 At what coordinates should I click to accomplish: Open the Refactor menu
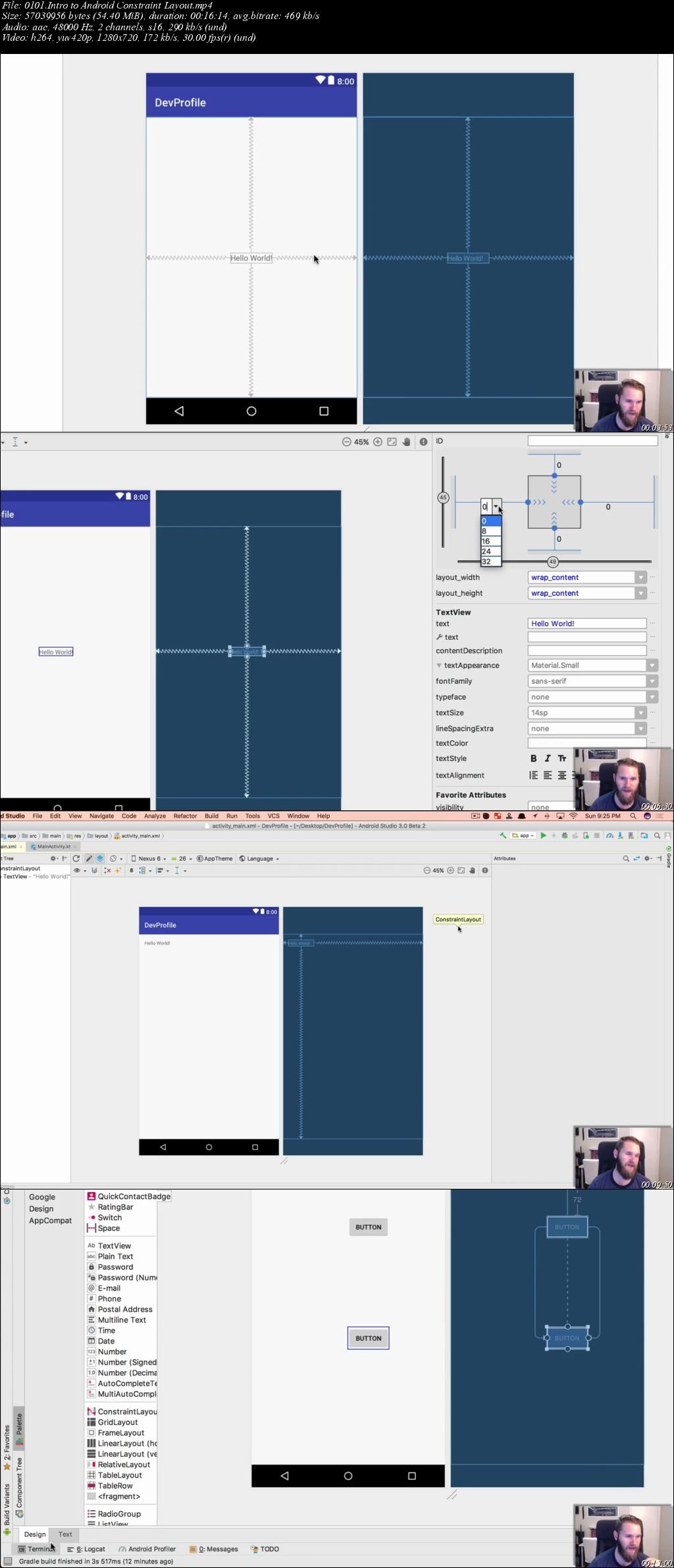coord(185,816)
